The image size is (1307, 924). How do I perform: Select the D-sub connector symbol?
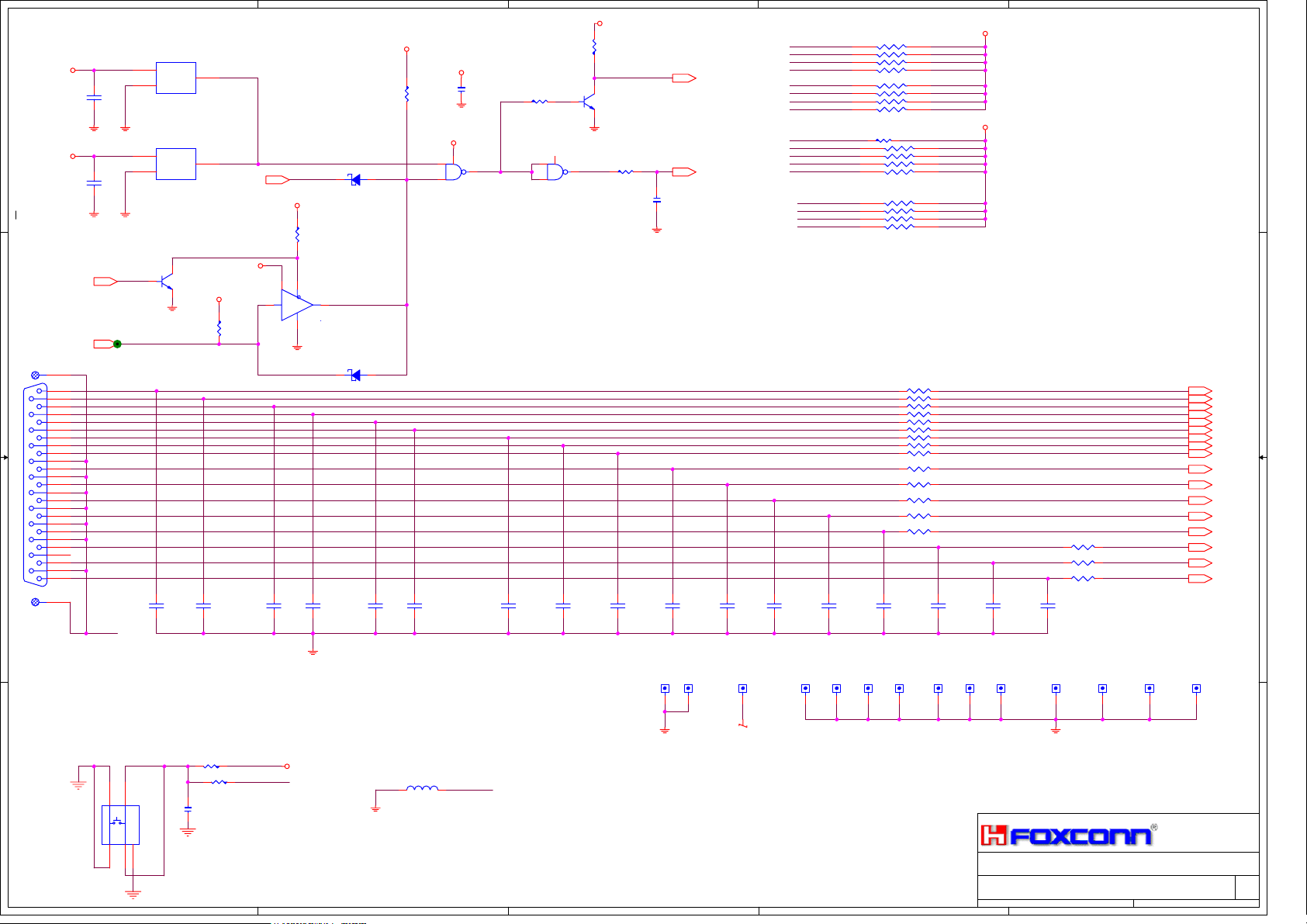[x=36, y=485]
